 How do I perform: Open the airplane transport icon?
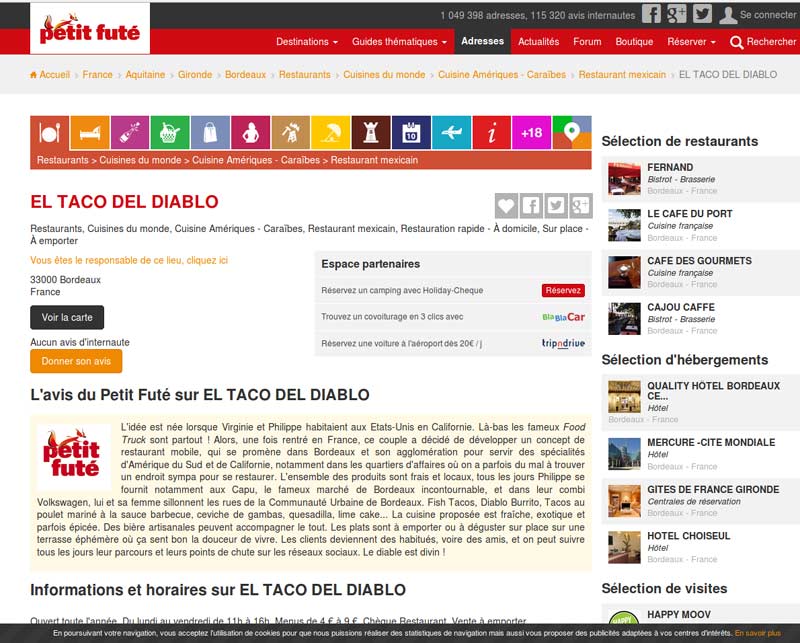(x=452, y=133)
